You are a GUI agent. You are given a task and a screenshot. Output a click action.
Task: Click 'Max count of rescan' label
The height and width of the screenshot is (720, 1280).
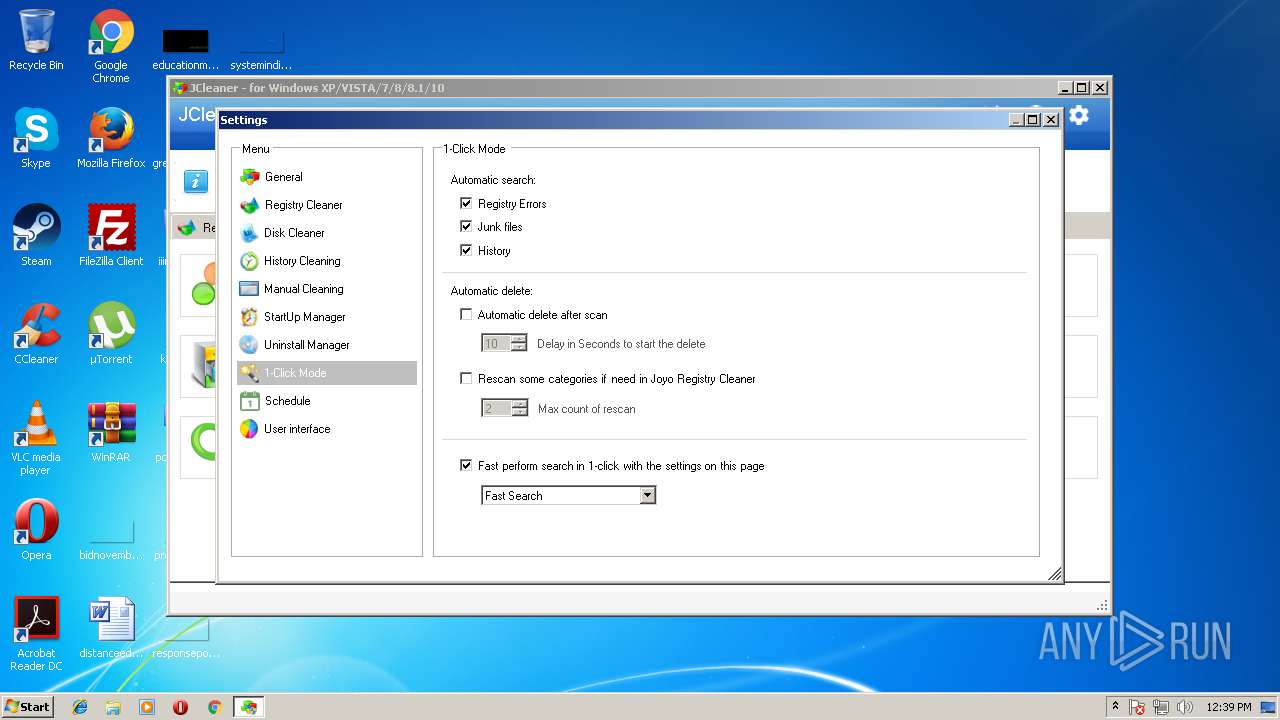pos(586,409)
